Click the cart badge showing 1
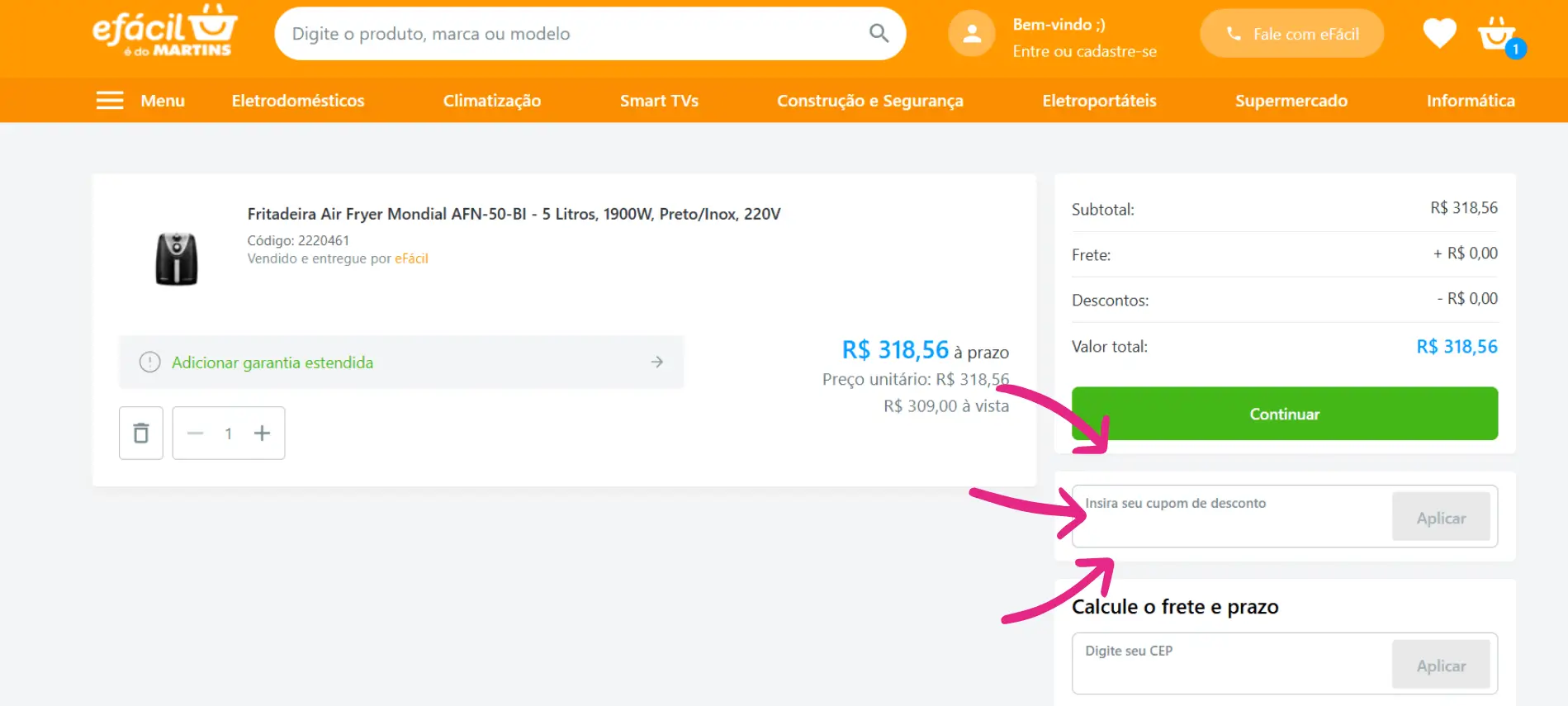This screenshot has height=706, width=1568. (x=1515, y=50)
